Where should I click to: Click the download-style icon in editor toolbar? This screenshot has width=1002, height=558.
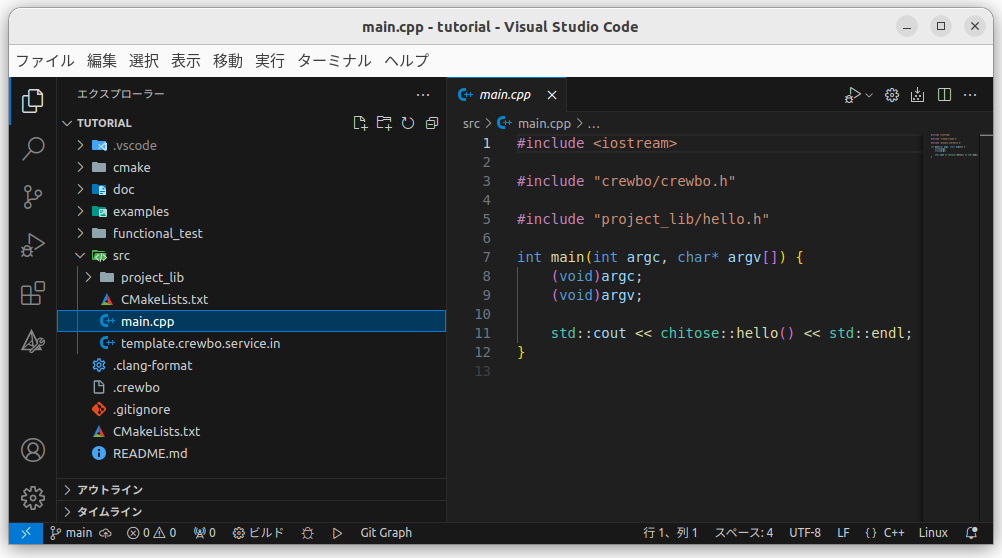(918, 95)
